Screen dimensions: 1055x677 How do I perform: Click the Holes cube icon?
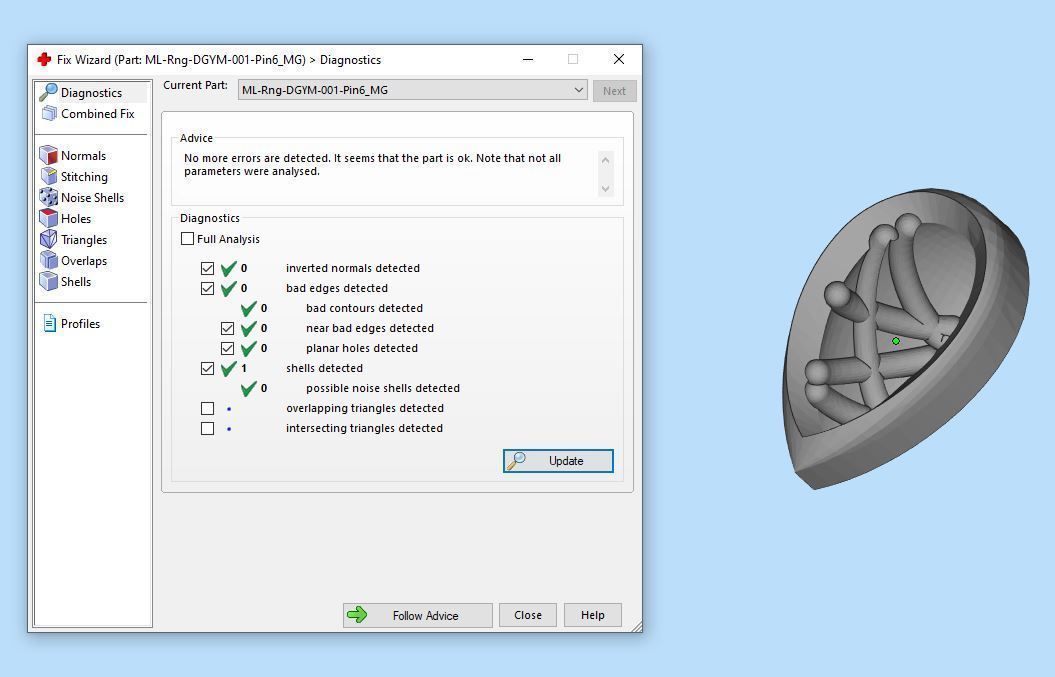pos(48,218)
